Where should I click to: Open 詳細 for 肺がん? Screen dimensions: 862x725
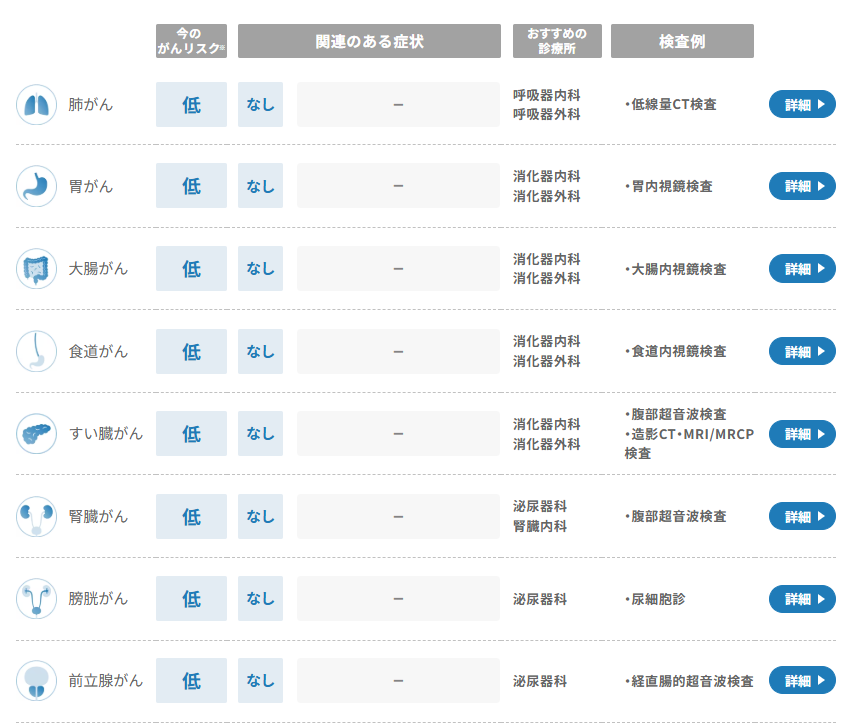(802, 104)
